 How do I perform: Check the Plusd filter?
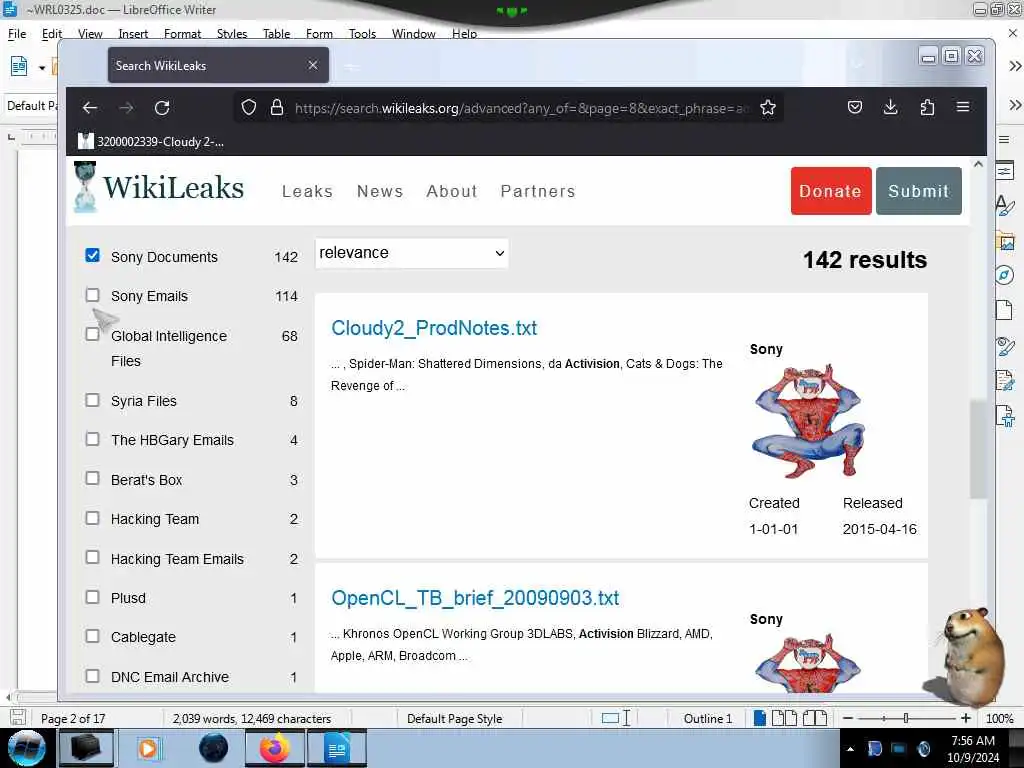coord(93,597)
